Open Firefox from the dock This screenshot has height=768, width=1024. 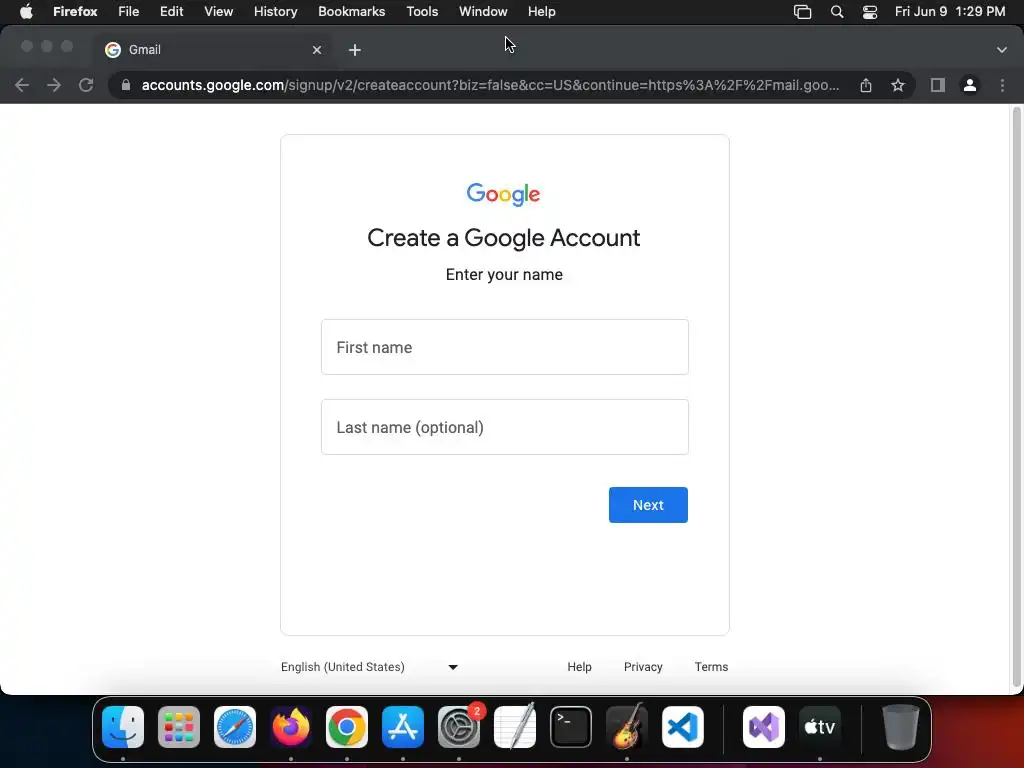[x=291, y=727]
